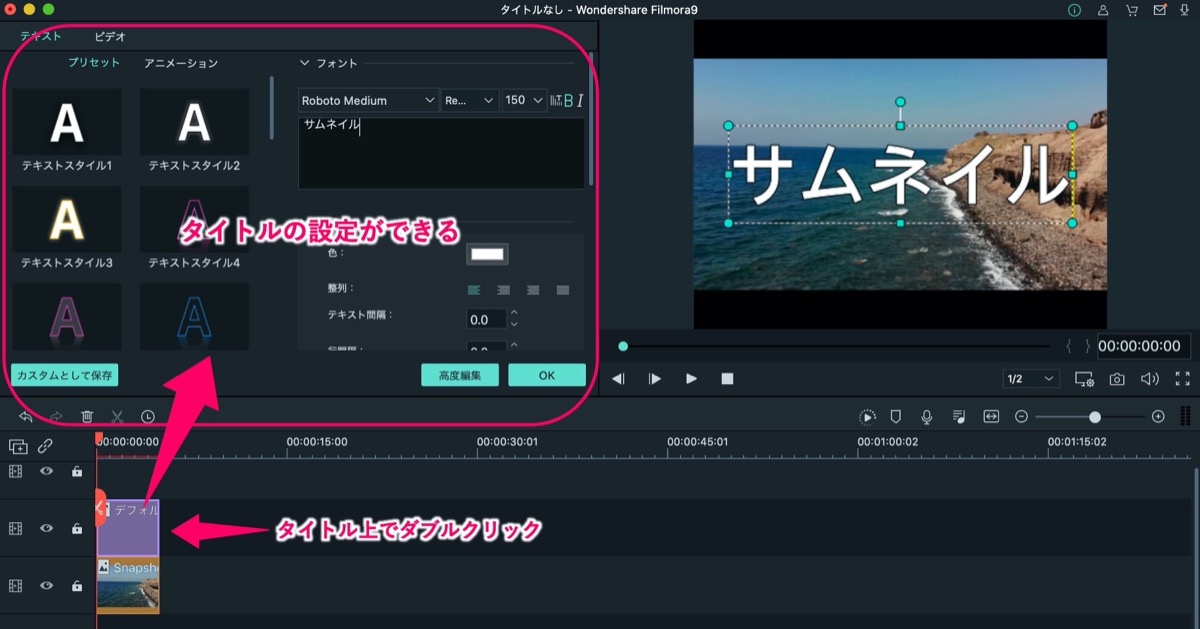Click the preview progress slider handle
Image resolution: width=1200 pixels, height=629 pixels.
(x=623, y=346)
